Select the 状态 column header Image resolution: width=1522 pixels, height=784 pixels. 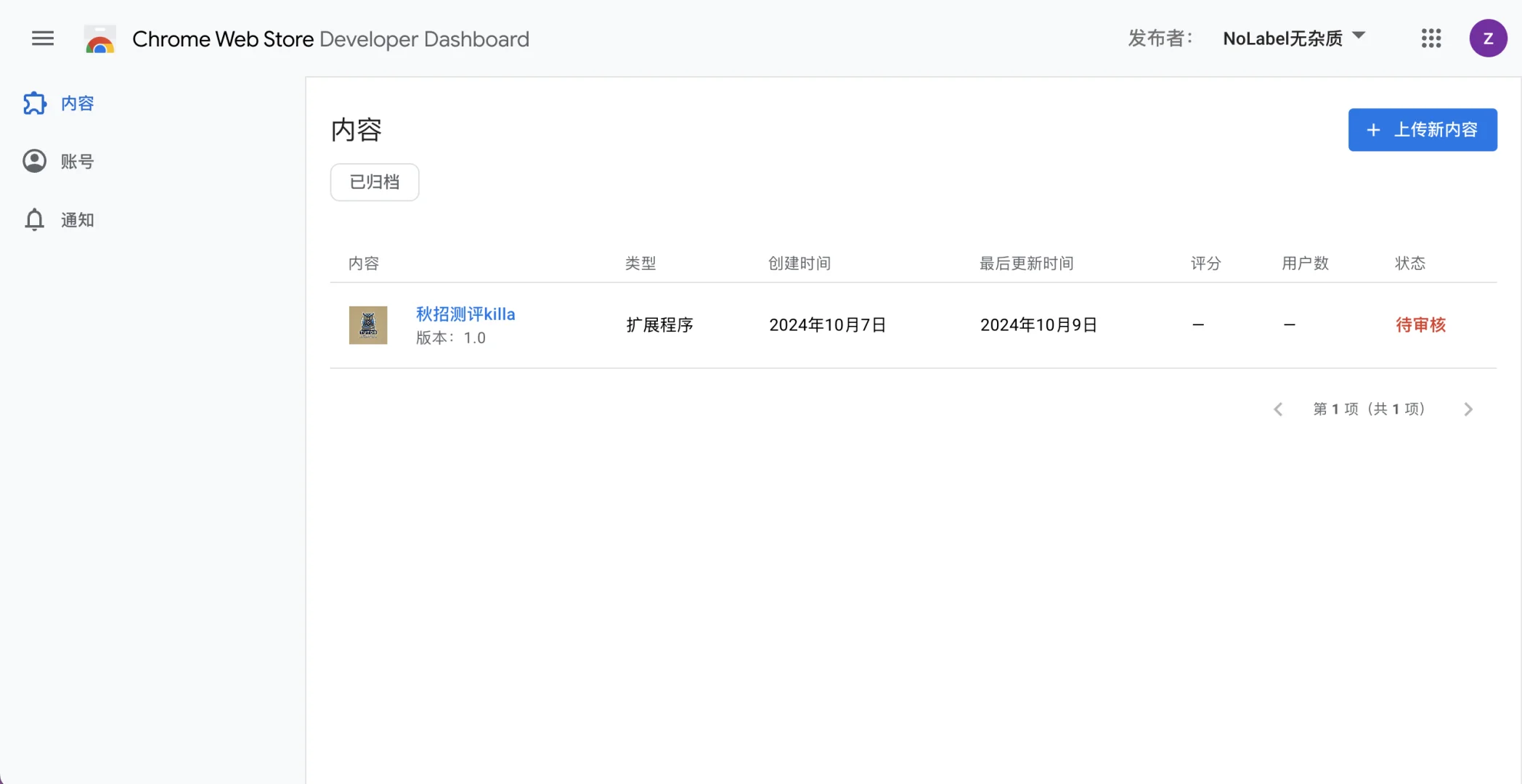coord(1410,263)
